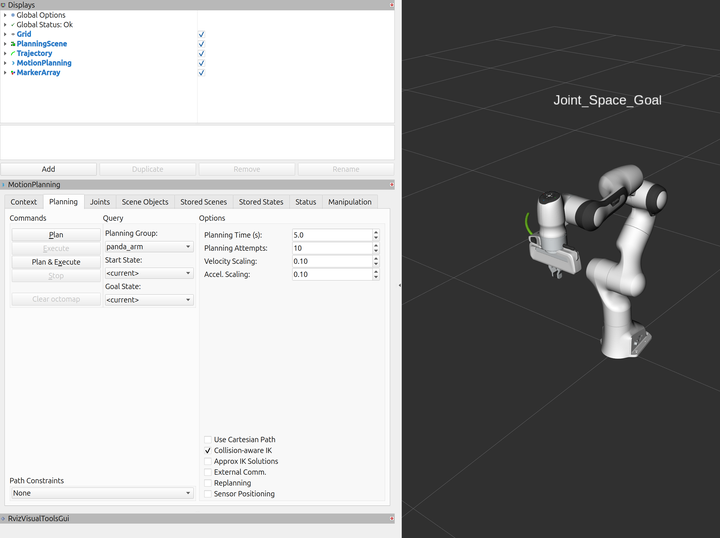This screenshot has height=538, width=720.
Task: Enable External Comm. option
Action: point(208,472)
